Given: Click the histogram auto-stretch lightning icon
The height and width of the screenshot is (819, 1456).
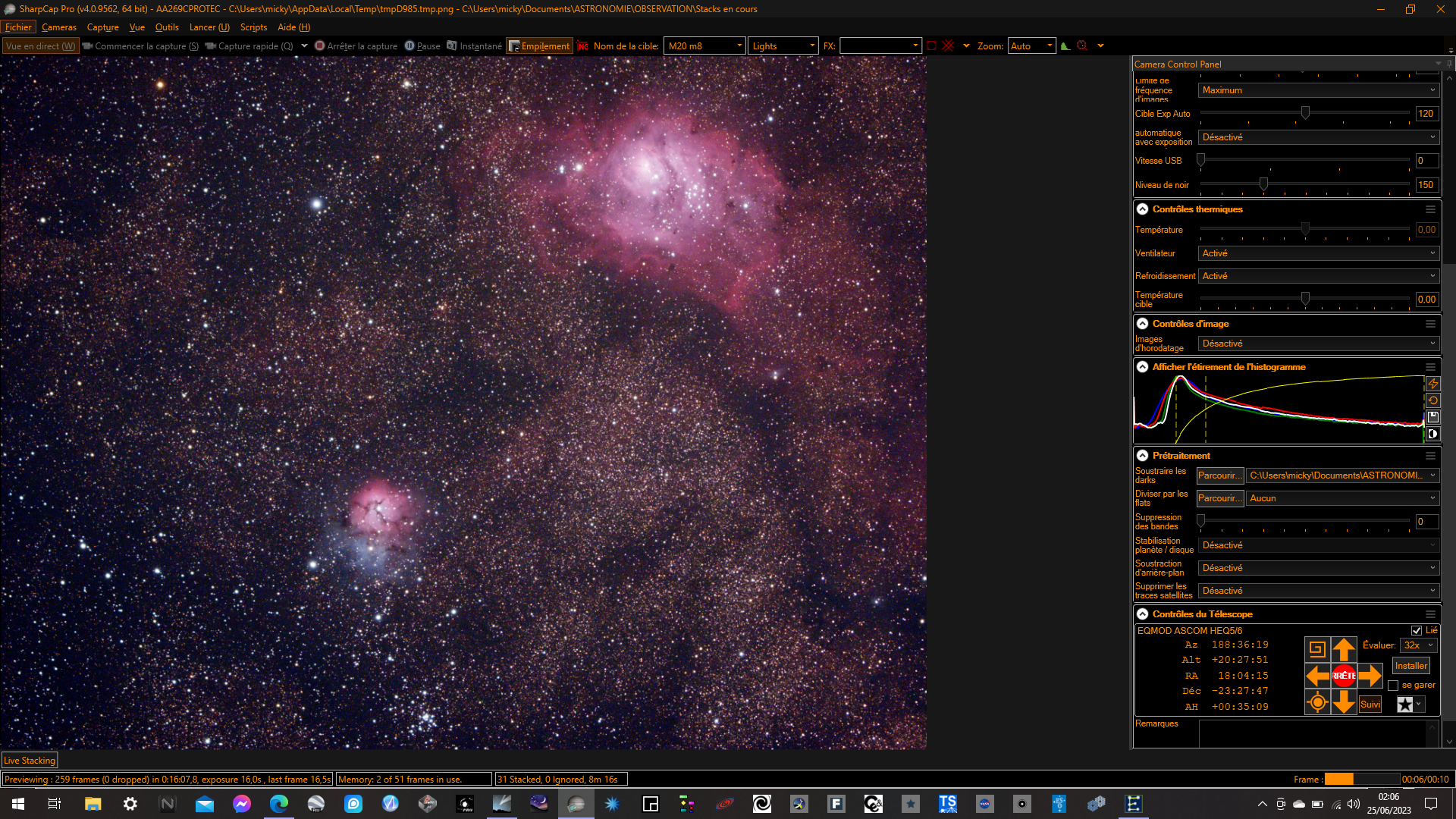Looking at the screenshot, I should click(1432, 384).
